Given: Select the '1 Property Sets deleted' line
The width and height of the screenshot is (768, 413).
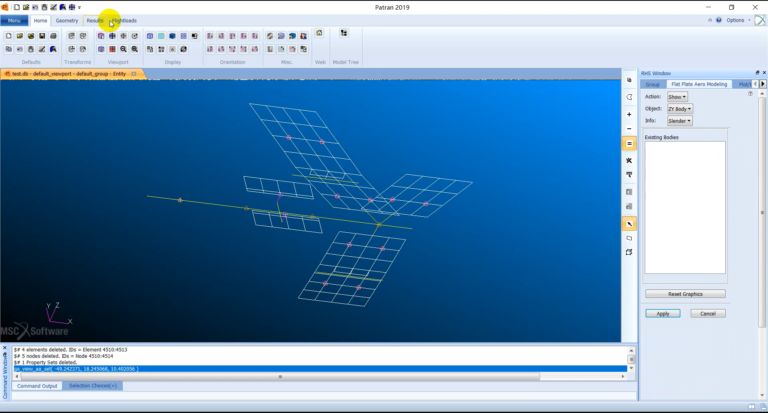Looking at the screenshot, I should point(45,363).
